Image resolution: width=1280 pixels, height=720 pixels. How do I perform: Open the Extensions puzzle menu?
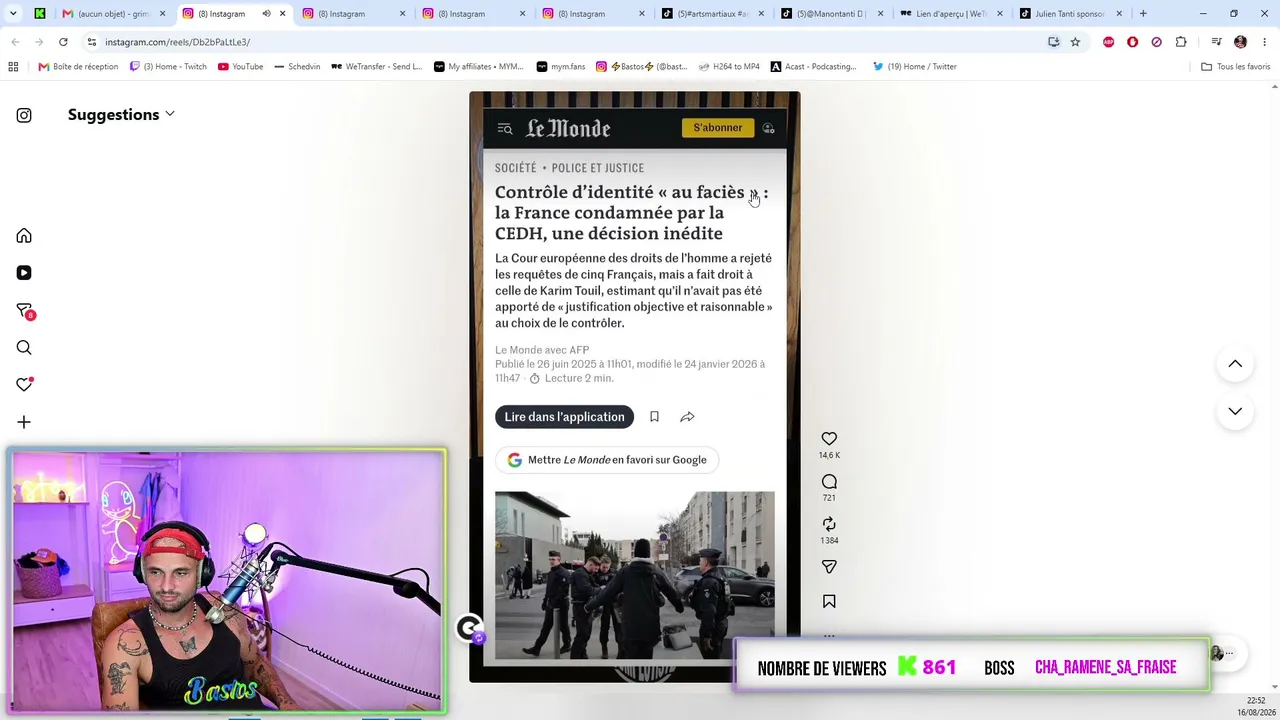click(x=1181, y=42)
